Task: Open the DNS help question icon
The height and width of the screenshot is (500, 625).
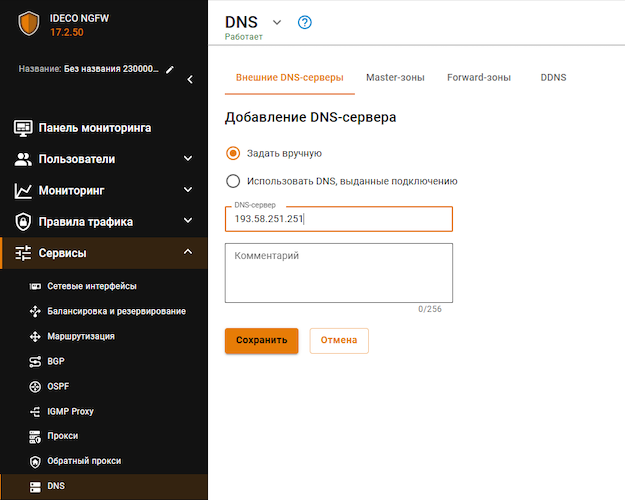Action: click(x=305, y=22)
